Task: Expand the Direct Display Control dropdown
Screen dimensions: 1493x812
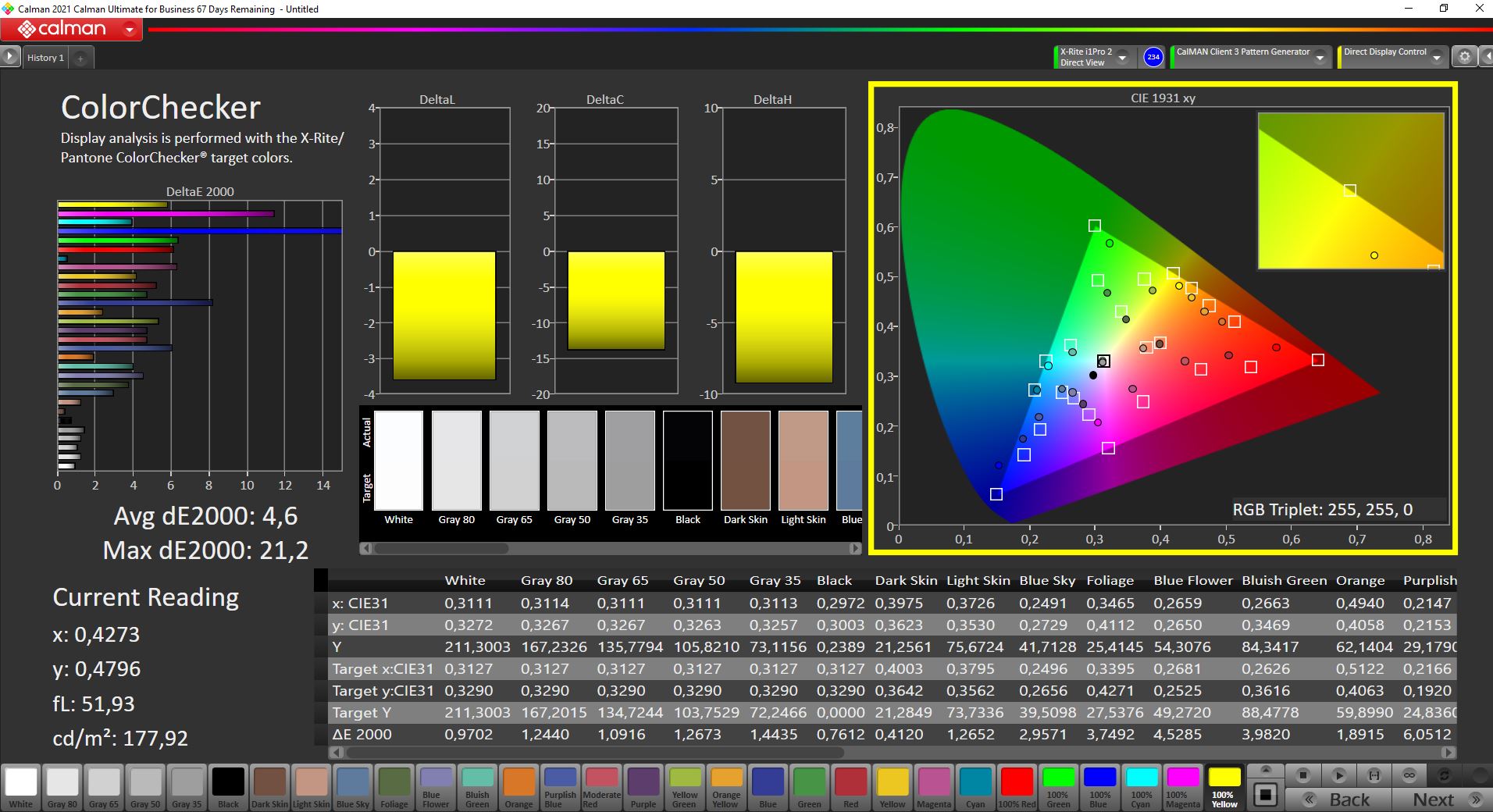Action: click(1436, 58)
